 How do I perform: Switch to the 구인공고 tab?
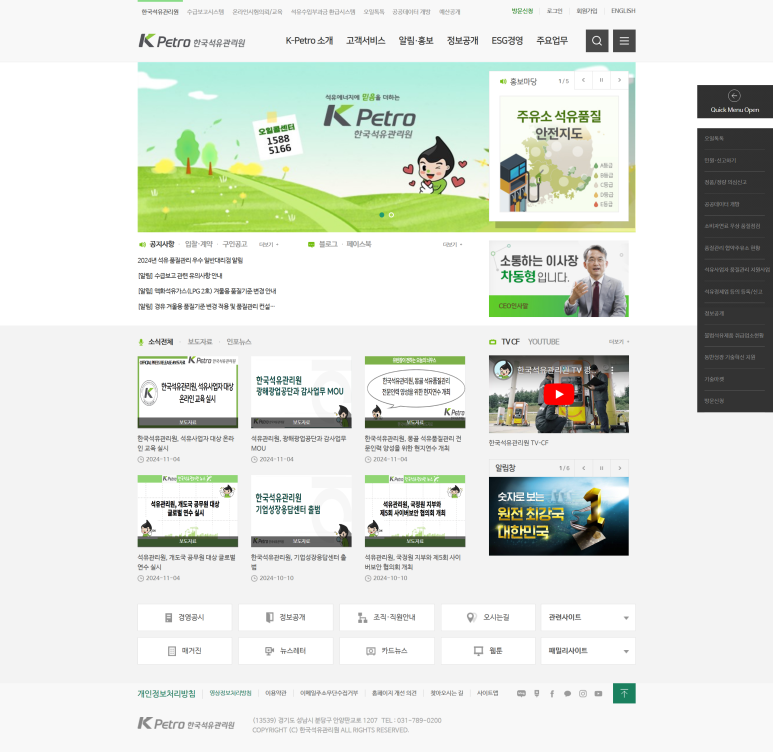[x=235, y=244]
